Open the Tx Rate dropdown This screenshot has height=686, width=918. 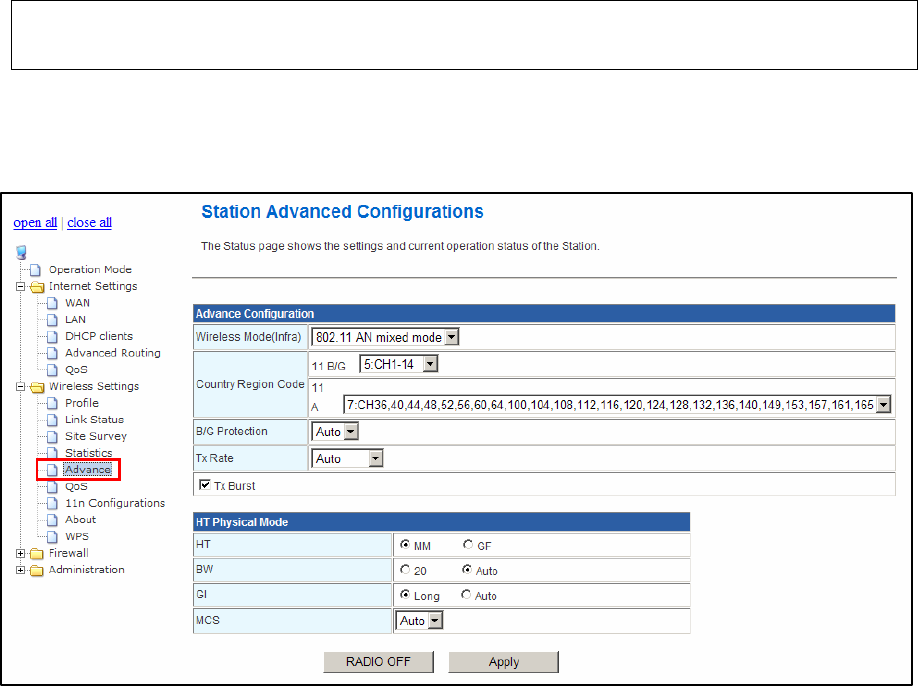(347, 459)
